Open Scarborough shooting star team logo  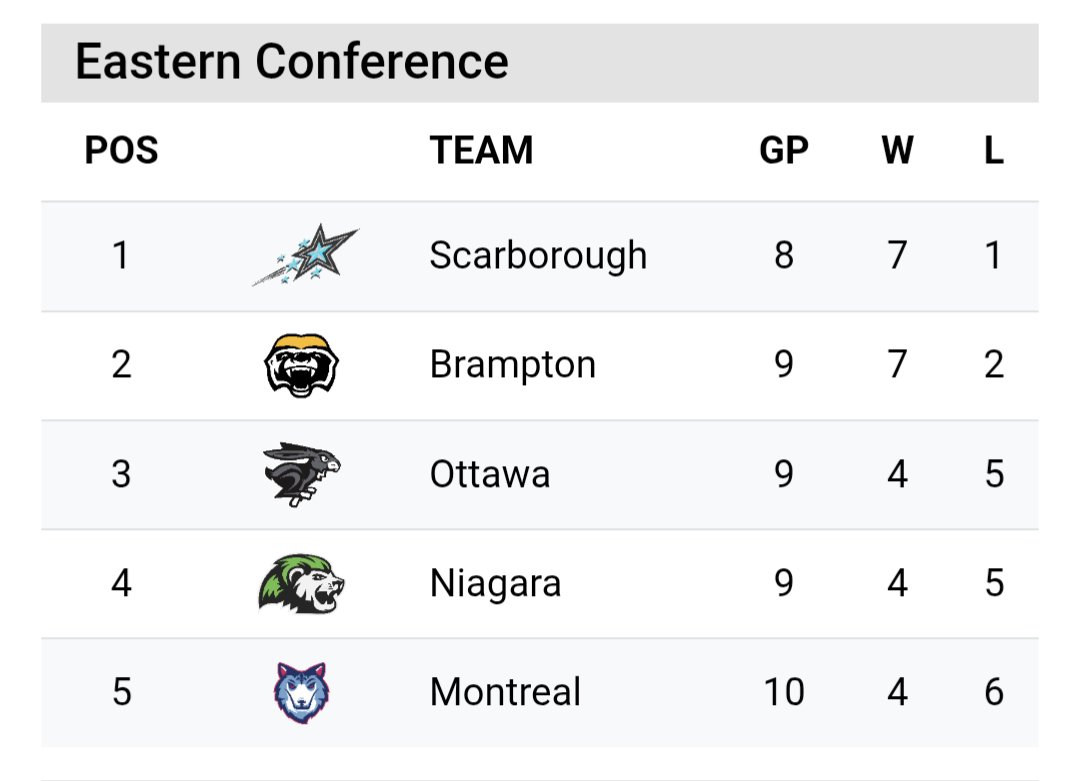305,255
